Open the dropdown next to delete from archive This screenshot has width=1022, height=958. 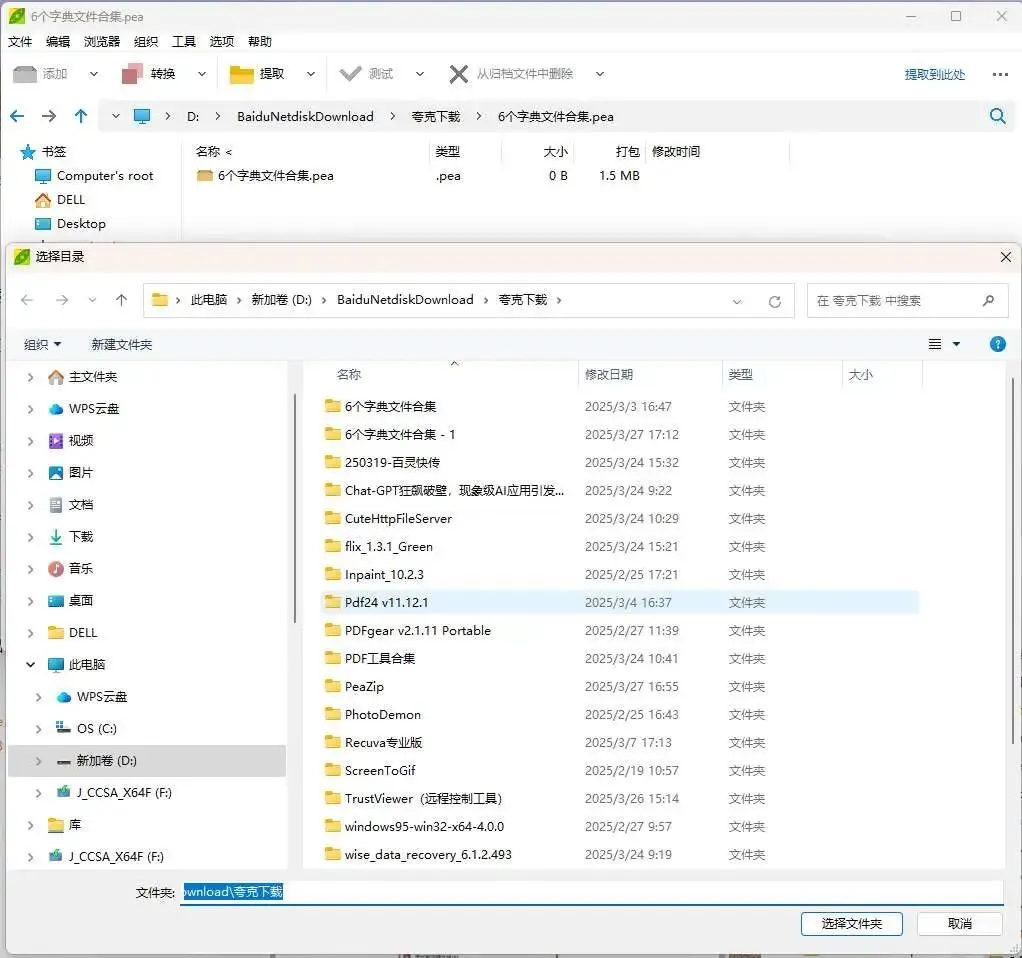pyautogui.click(x=600, y=74)
